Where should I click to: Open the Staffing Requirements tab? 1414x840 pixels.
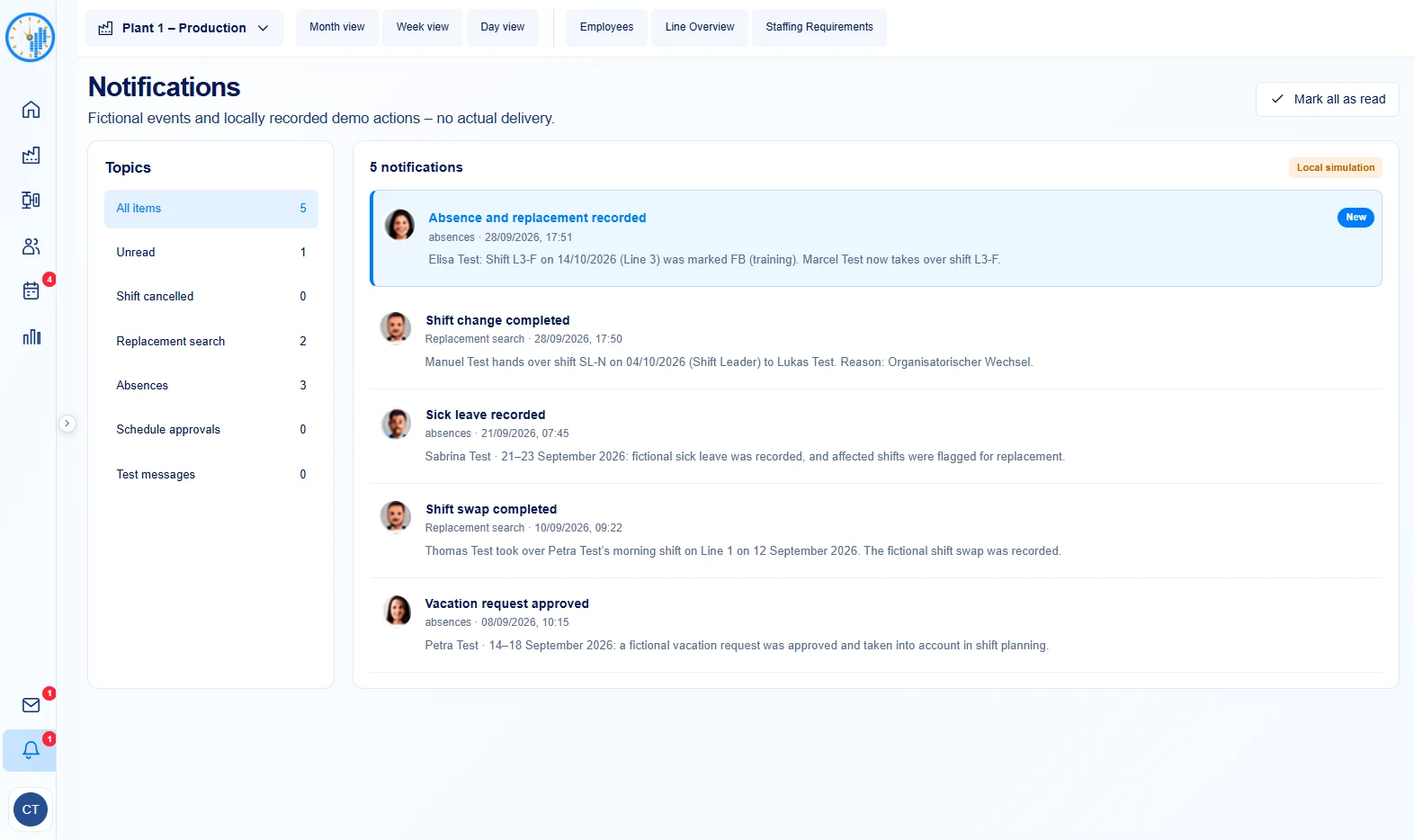click(x=819, y=27)
